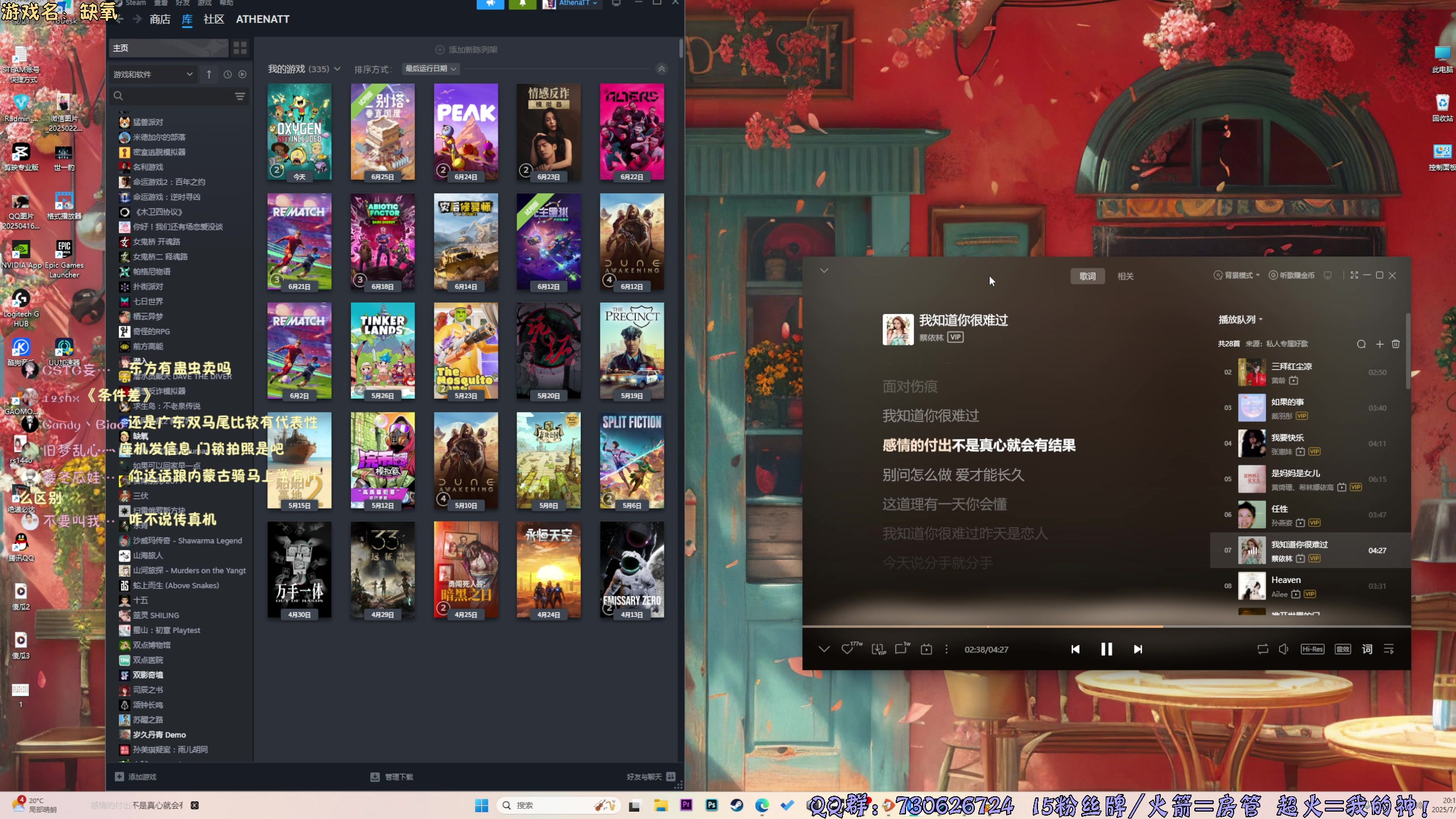Open 管理下载 in Steam bottom bar
The height and width of the screenshot is (819, 1456).
pyautogui.click(x=392, y=777)
